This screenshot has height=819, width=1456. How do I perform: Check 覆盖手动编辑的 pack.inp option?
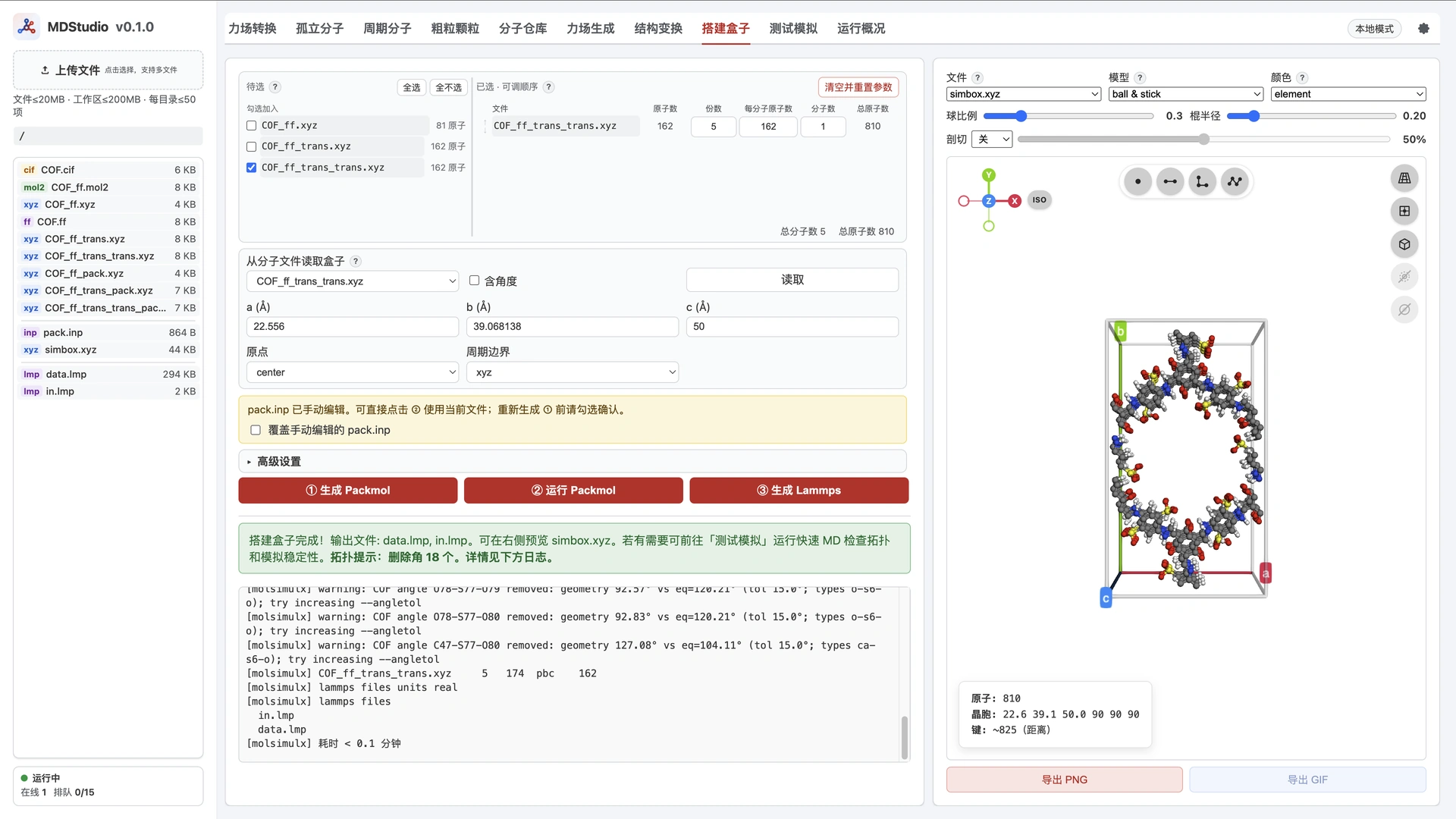(256, 431)
